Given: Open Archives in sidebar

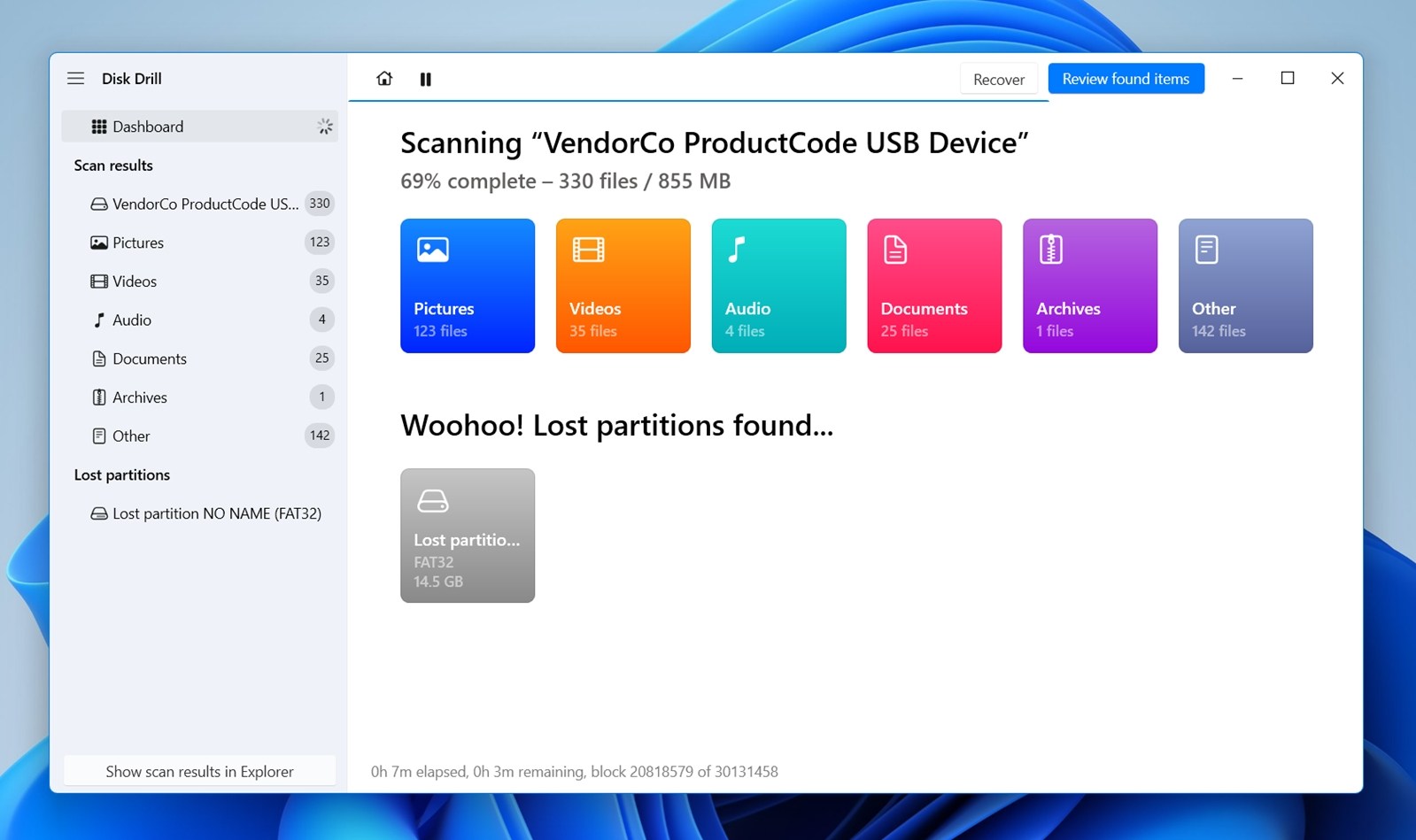Looking at the screenshot, I should coord(199,397).
